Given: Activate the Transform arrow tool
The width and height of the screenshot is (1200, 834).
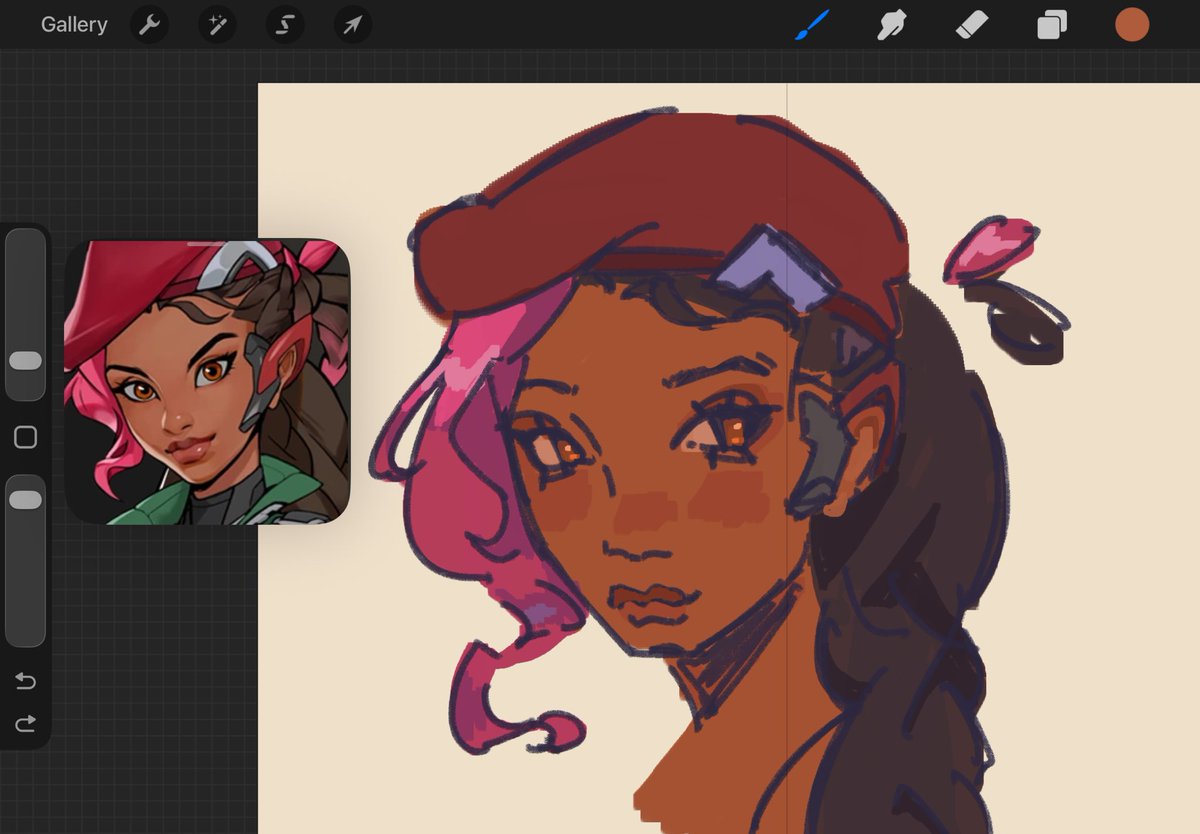Looking at the screenshot, I should tap(353, 25).
